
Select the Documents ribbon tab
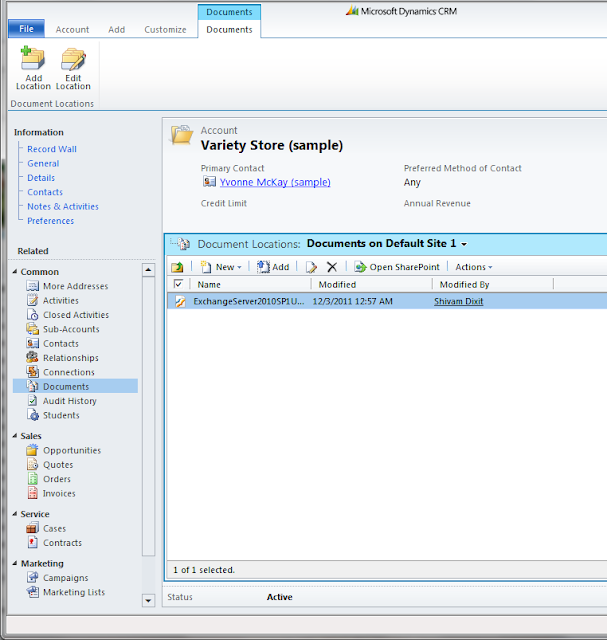pos(229,29)
